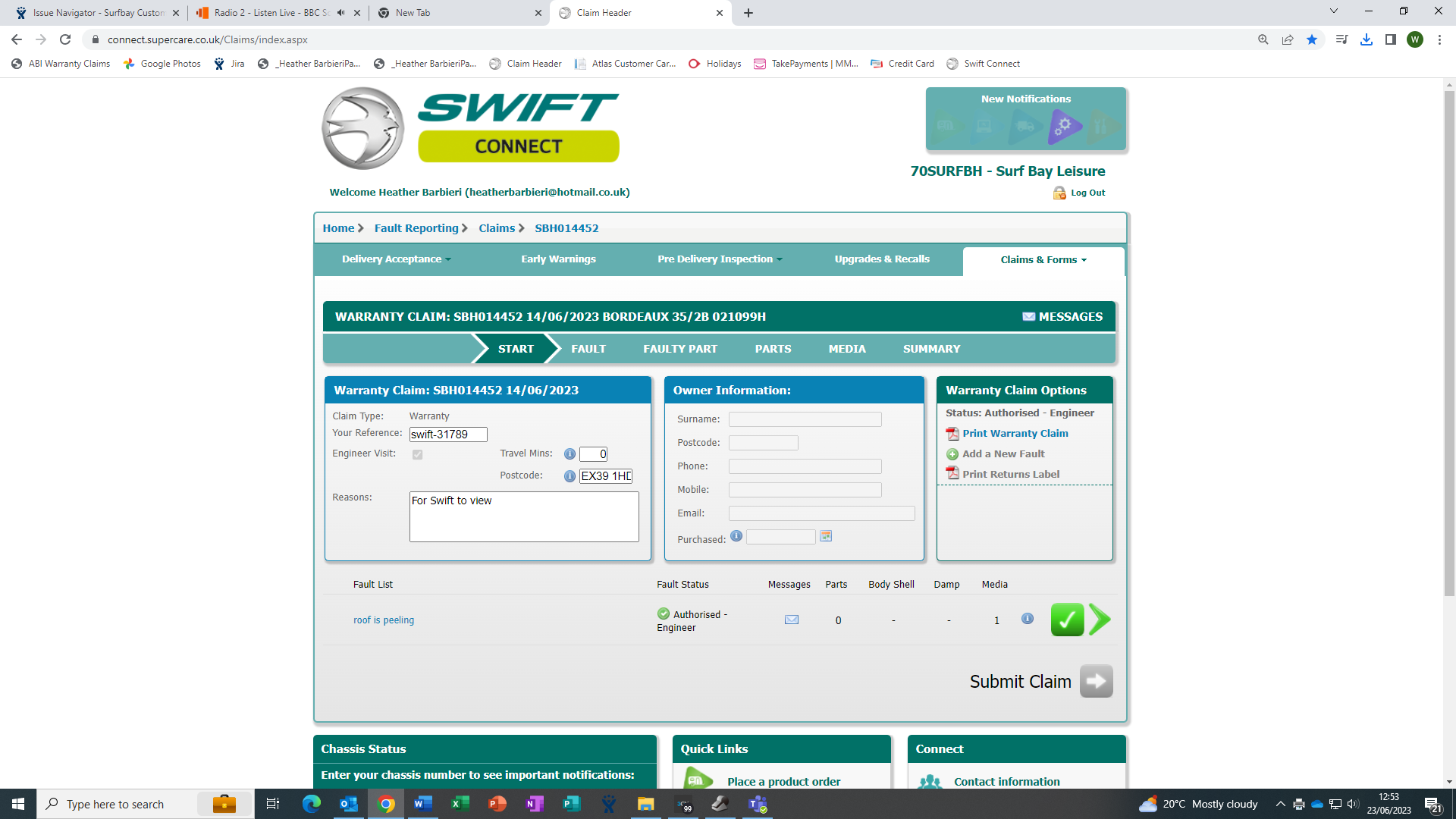Click the Print Warranty Claim link

pos(1015,433)
